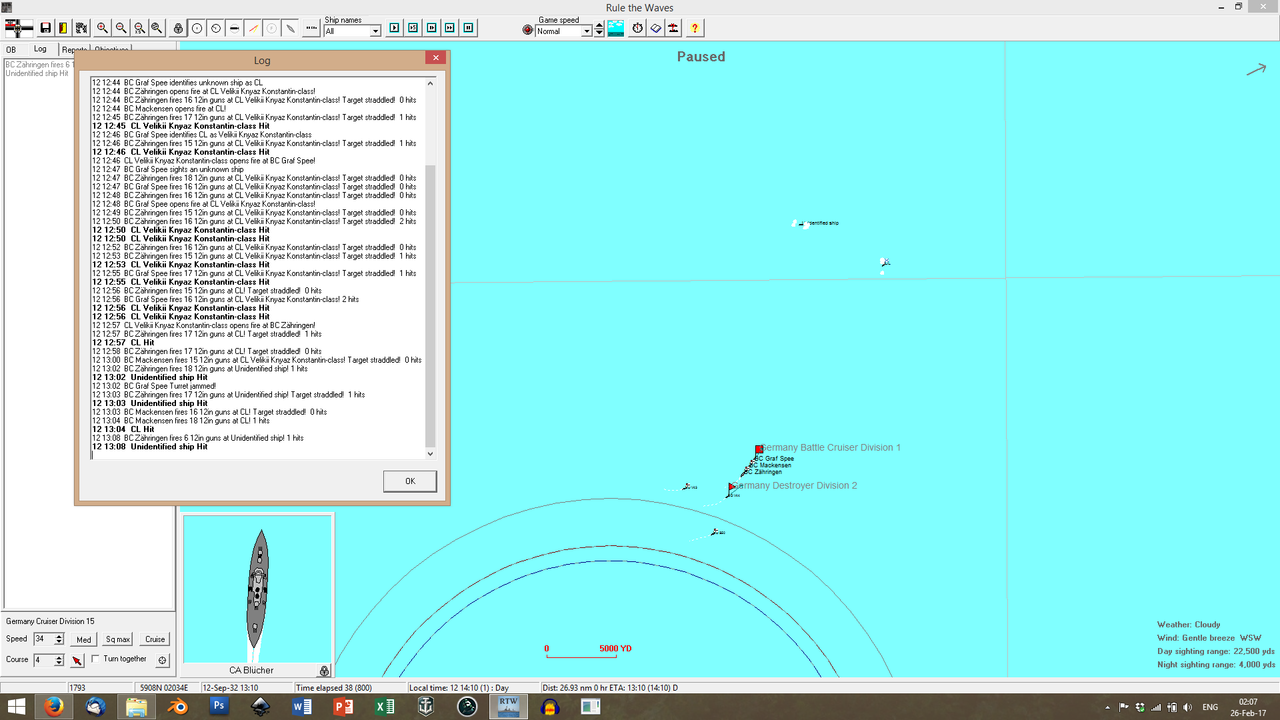This screenshot has height=720, width=1280.
Task: Click the red radio marker near Game speed
Action: tap(527, 30)
